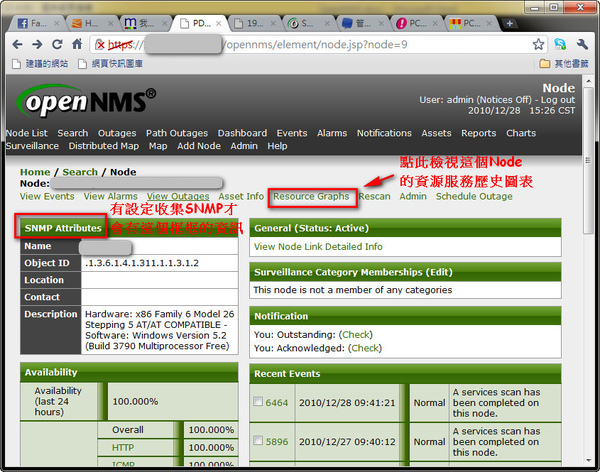Open Add Node navigation item

tap(199, 146)
